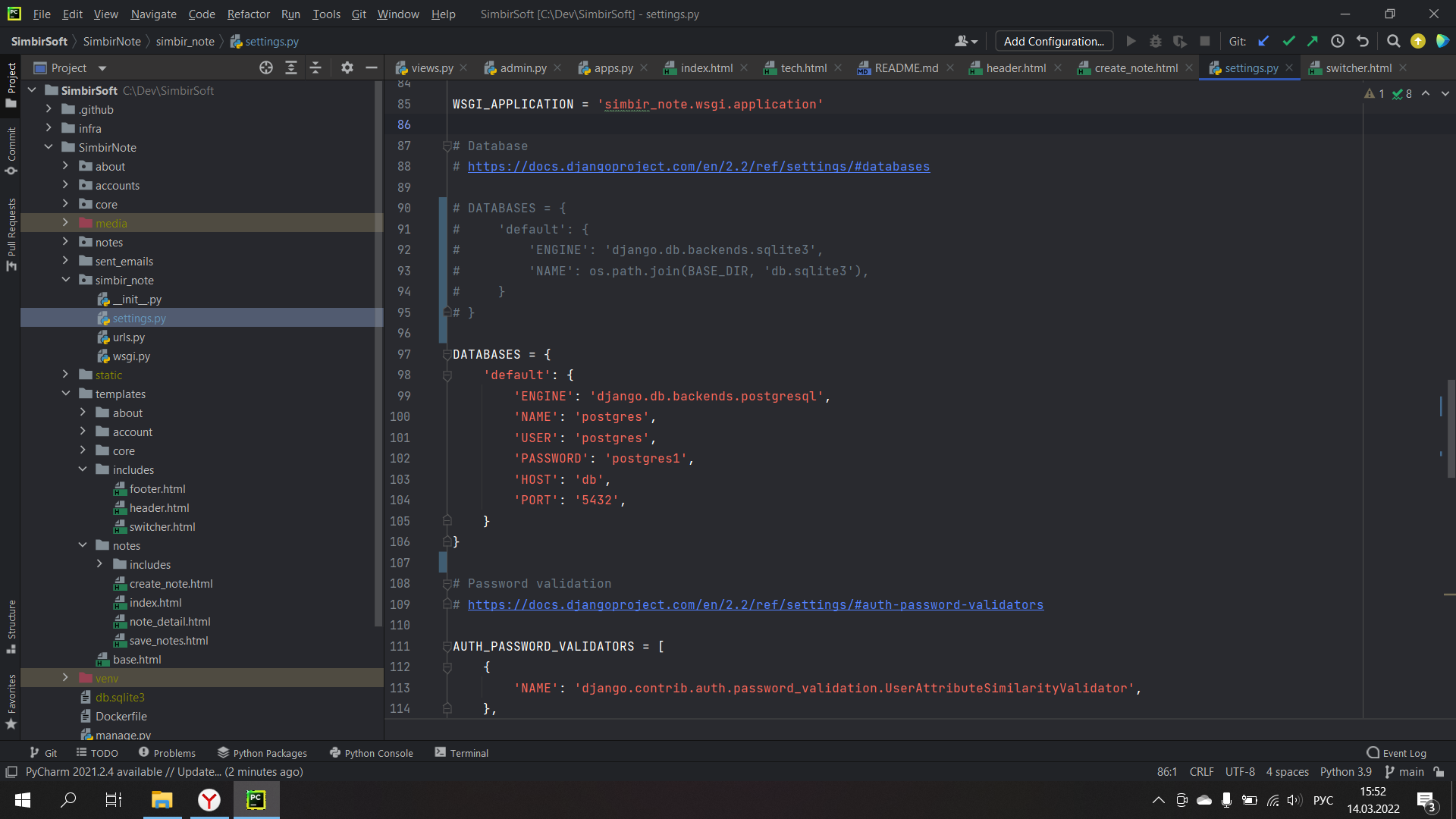Expand the accounts folder
The width and height of the screenshot is (1456, 819).
pos(66,184)
